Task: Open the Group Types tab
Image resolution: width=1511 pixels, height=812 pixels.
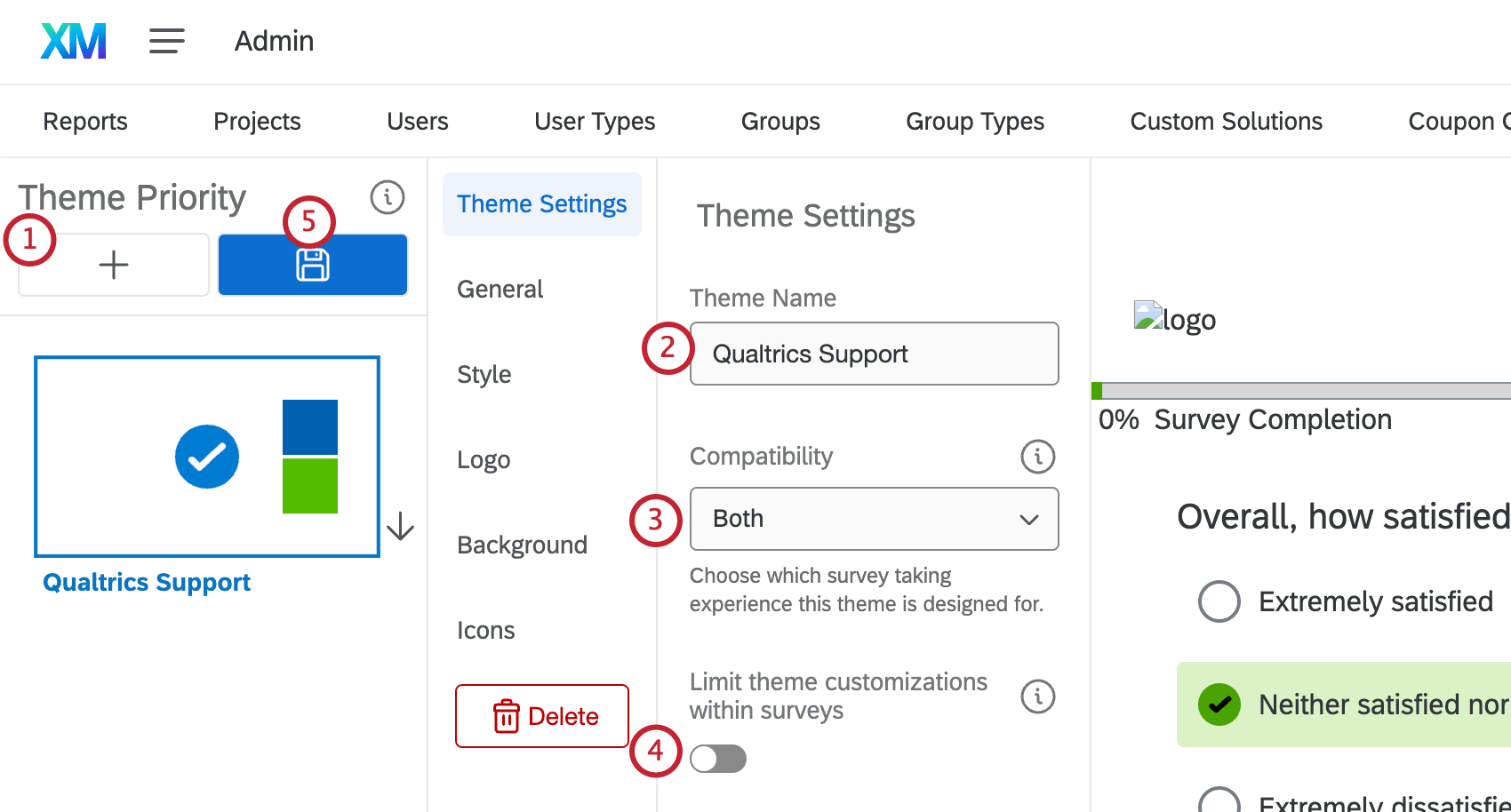Action: point(975,121)
